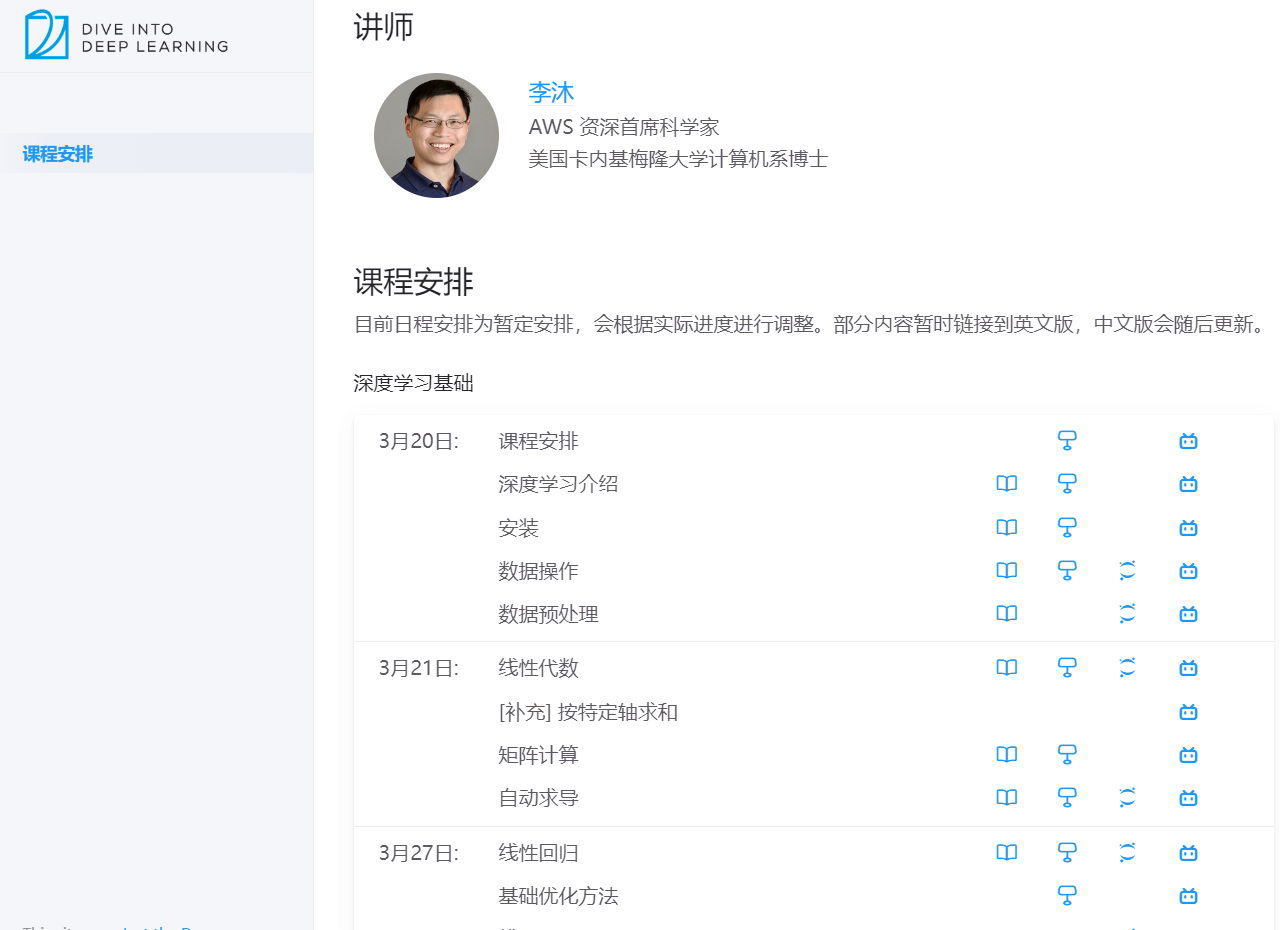
Task: Play the video for [补充] 按特定轴求和
Action: [x=1187, y=711]
